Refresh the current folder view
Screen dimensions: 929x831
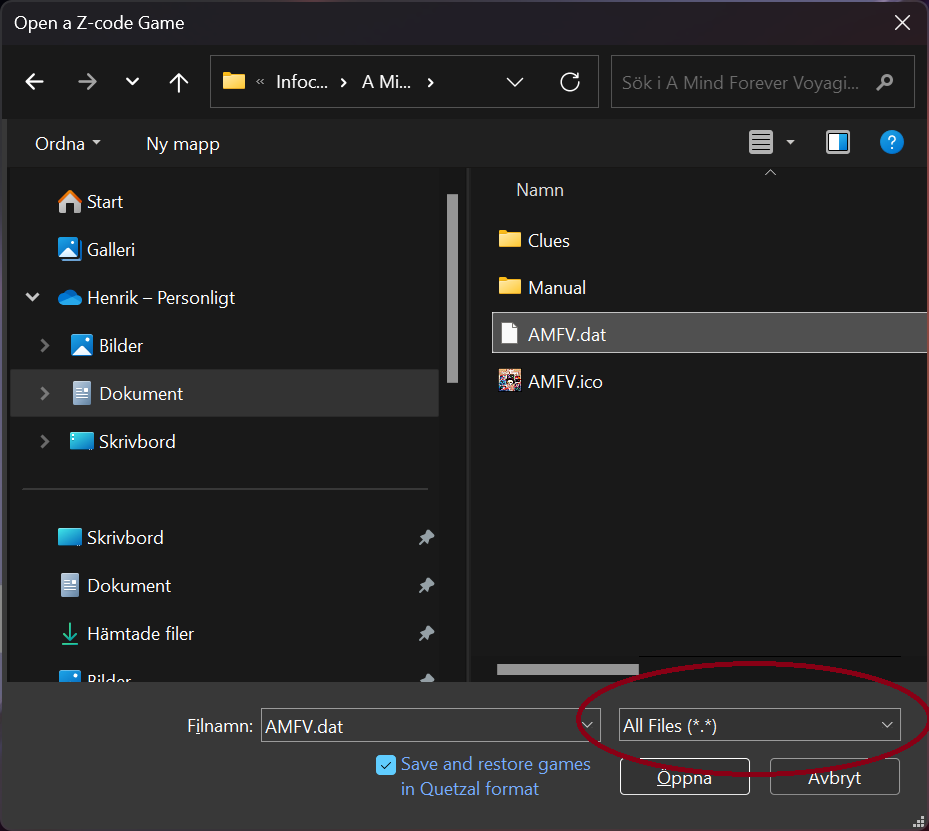point(570,82)
